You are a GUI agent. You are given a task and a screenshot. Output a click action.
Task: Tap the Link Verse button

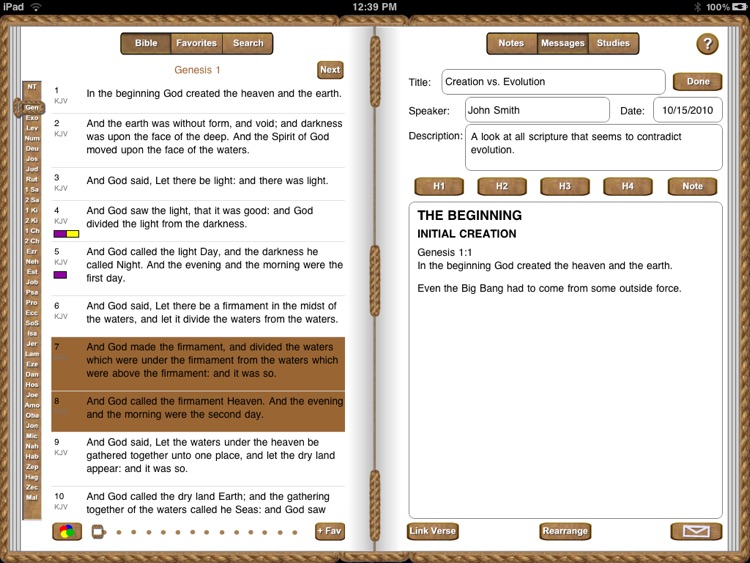[x=432, y=531]
